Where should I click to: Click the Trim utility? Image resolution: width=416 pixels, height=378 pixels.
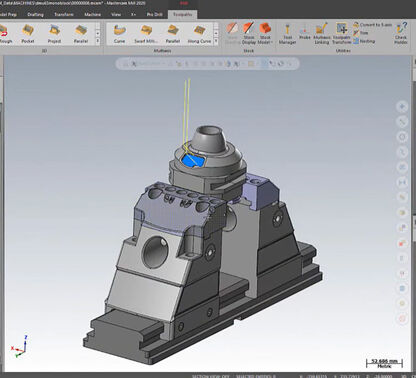point(361,33)
